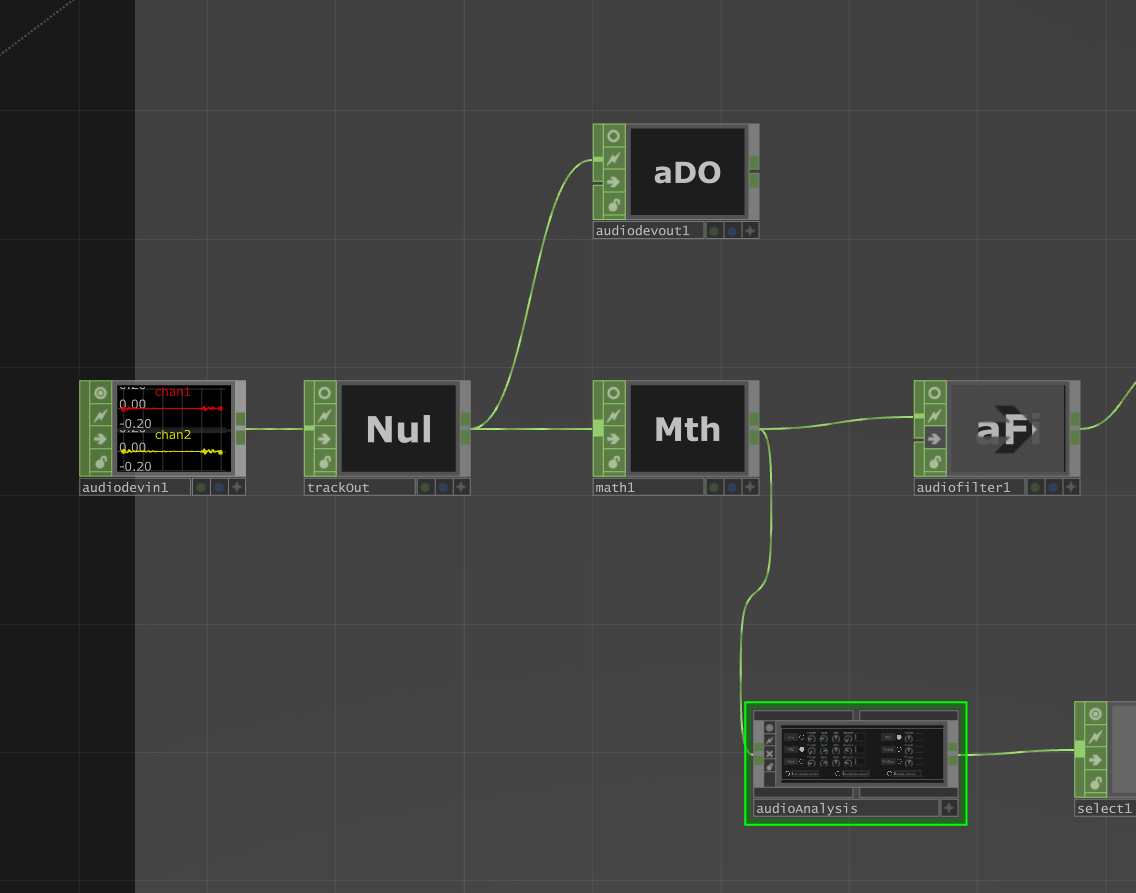Screen dimensions: 1136x893
Task: Toggle clone immune flag on audioAnalysis
Action: click(x=769, y=741)
